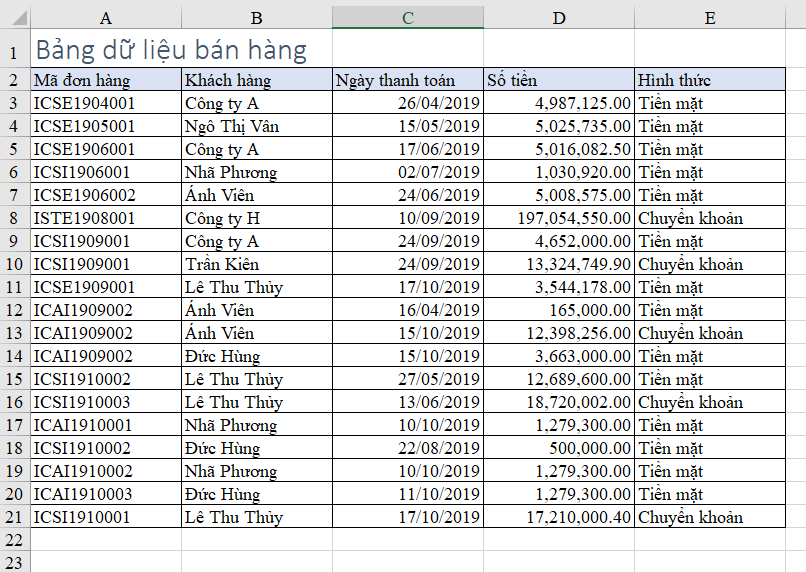Image resolution: width=806 pixels, height=572 pixels.
Task: Click the Select All corner triangle
Action: click(x=19, y=18)
